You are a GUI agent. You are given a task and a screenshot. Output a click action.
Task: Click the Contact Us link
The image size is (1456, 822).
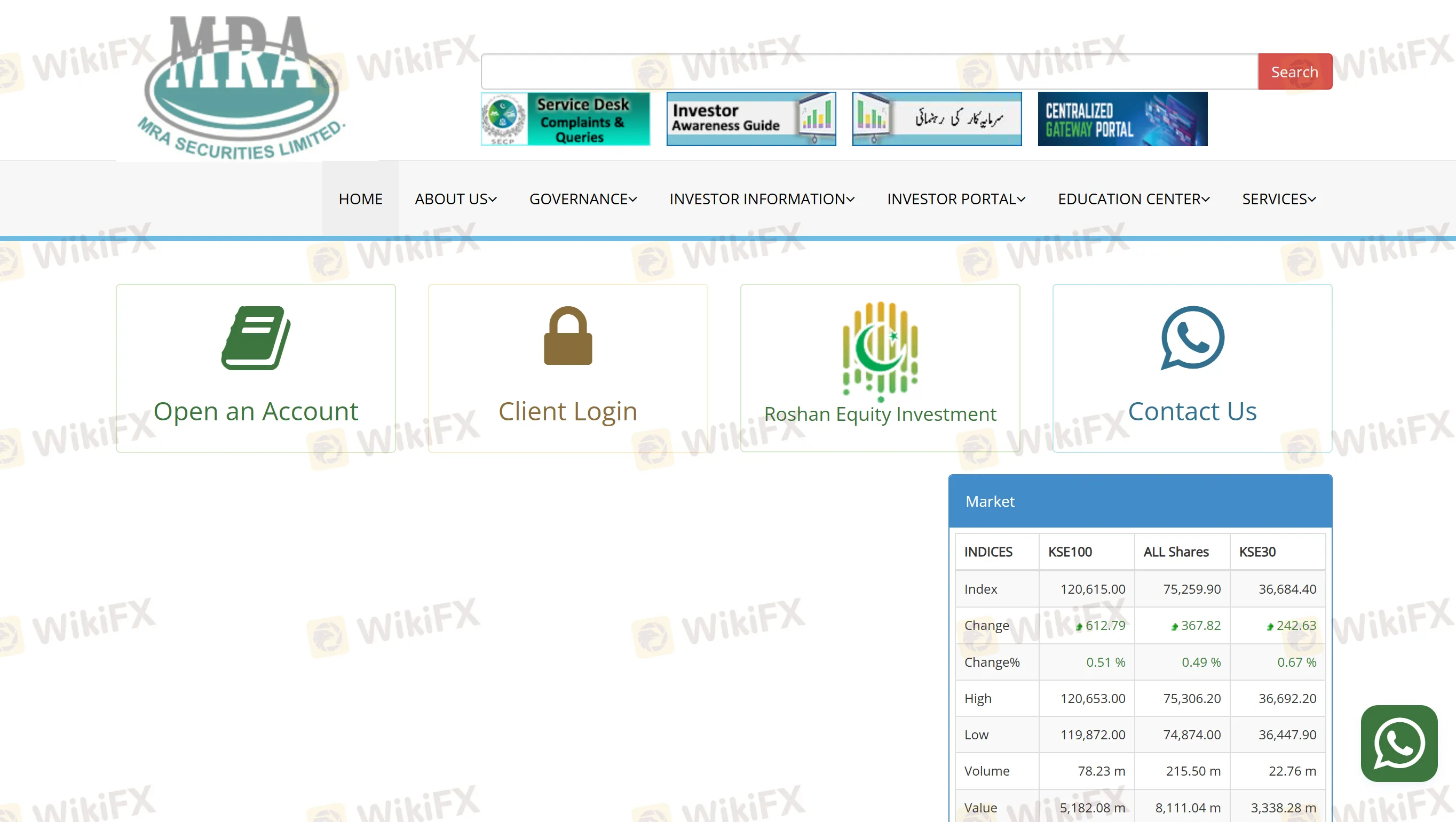tap(1193, 411)
